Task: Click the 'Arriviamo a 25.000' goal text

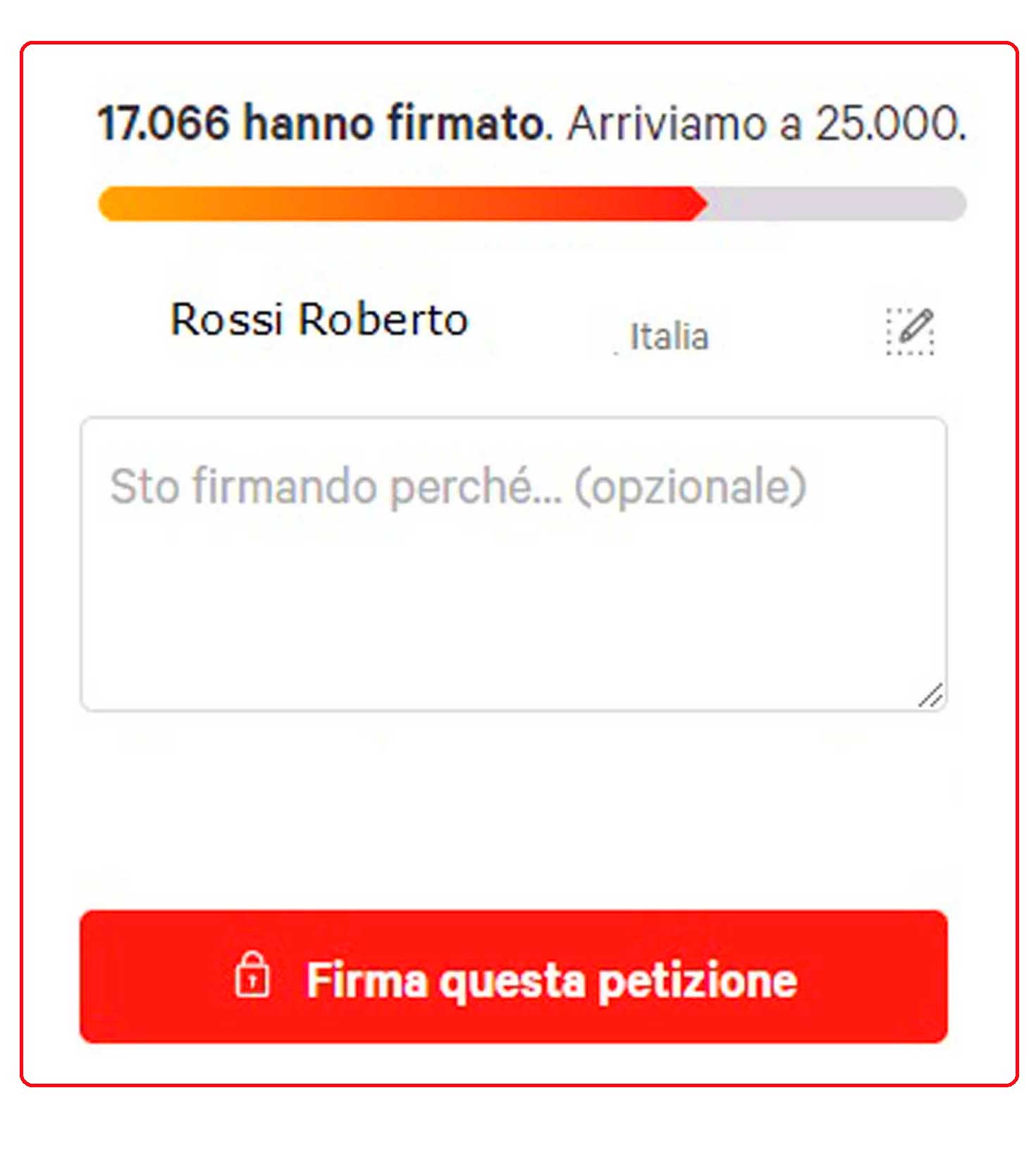Action: (x=767, y=123)
